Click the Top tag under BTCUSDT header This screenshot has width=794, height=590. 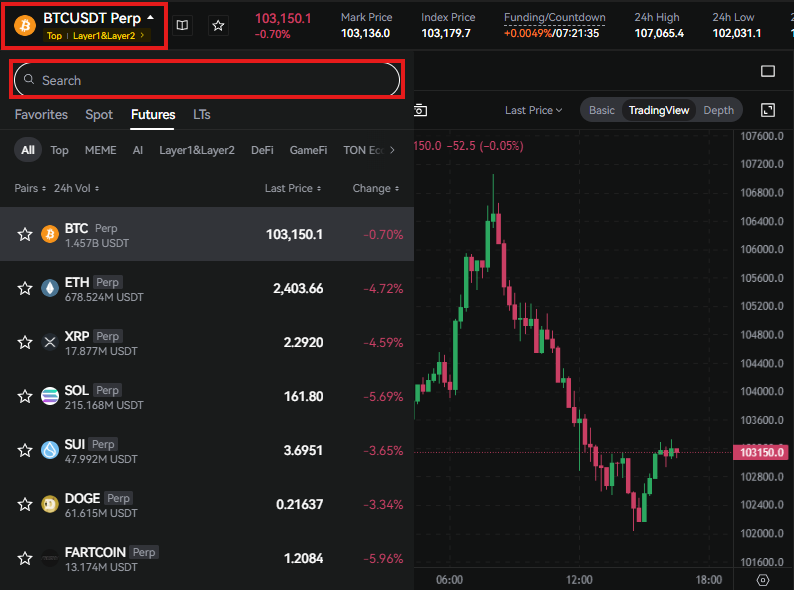(54, 35)
